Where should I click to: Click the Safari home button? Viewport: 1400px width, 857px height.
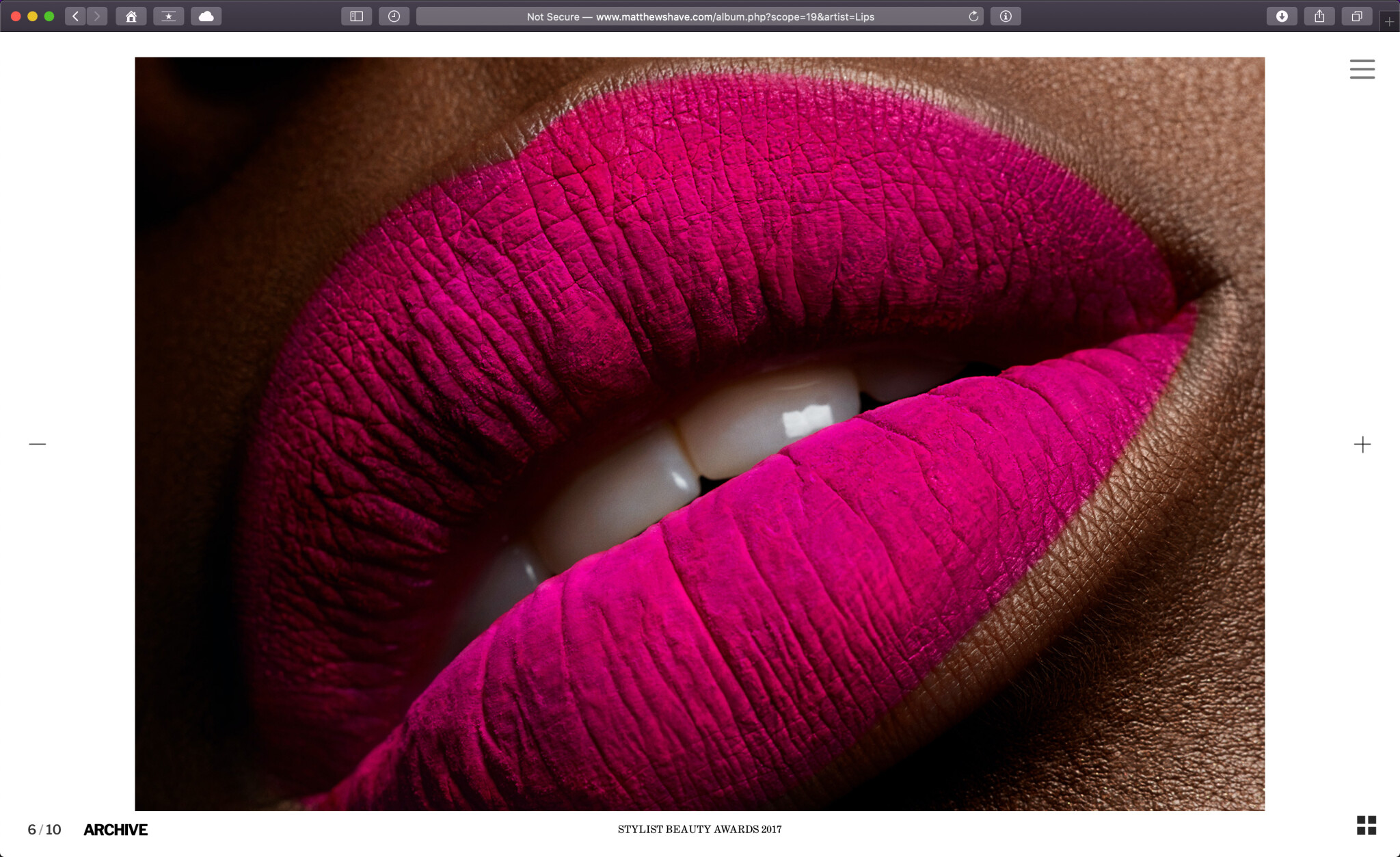(x=131, y=16)
